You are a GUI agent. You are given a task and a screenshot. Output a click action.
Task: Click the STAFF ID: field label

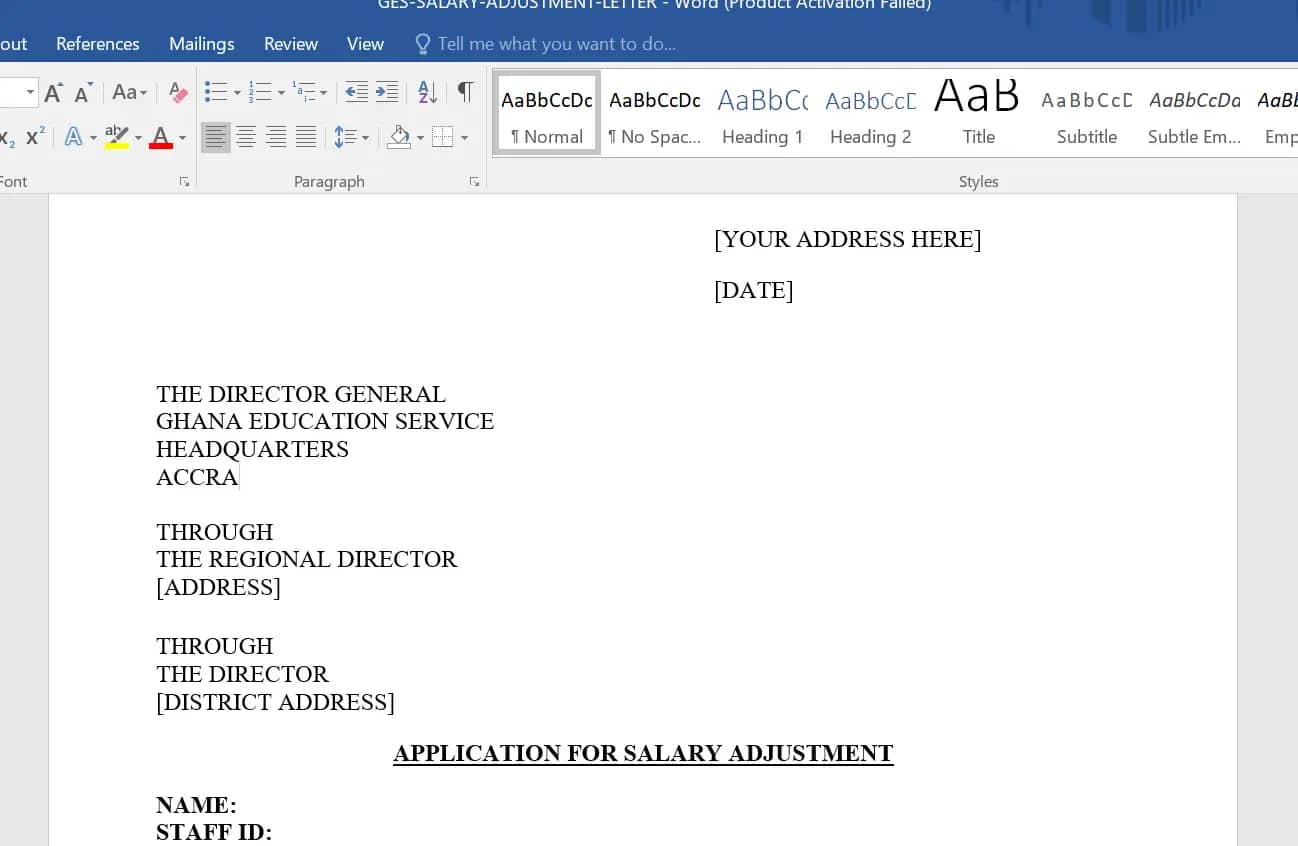click(214, 832)
